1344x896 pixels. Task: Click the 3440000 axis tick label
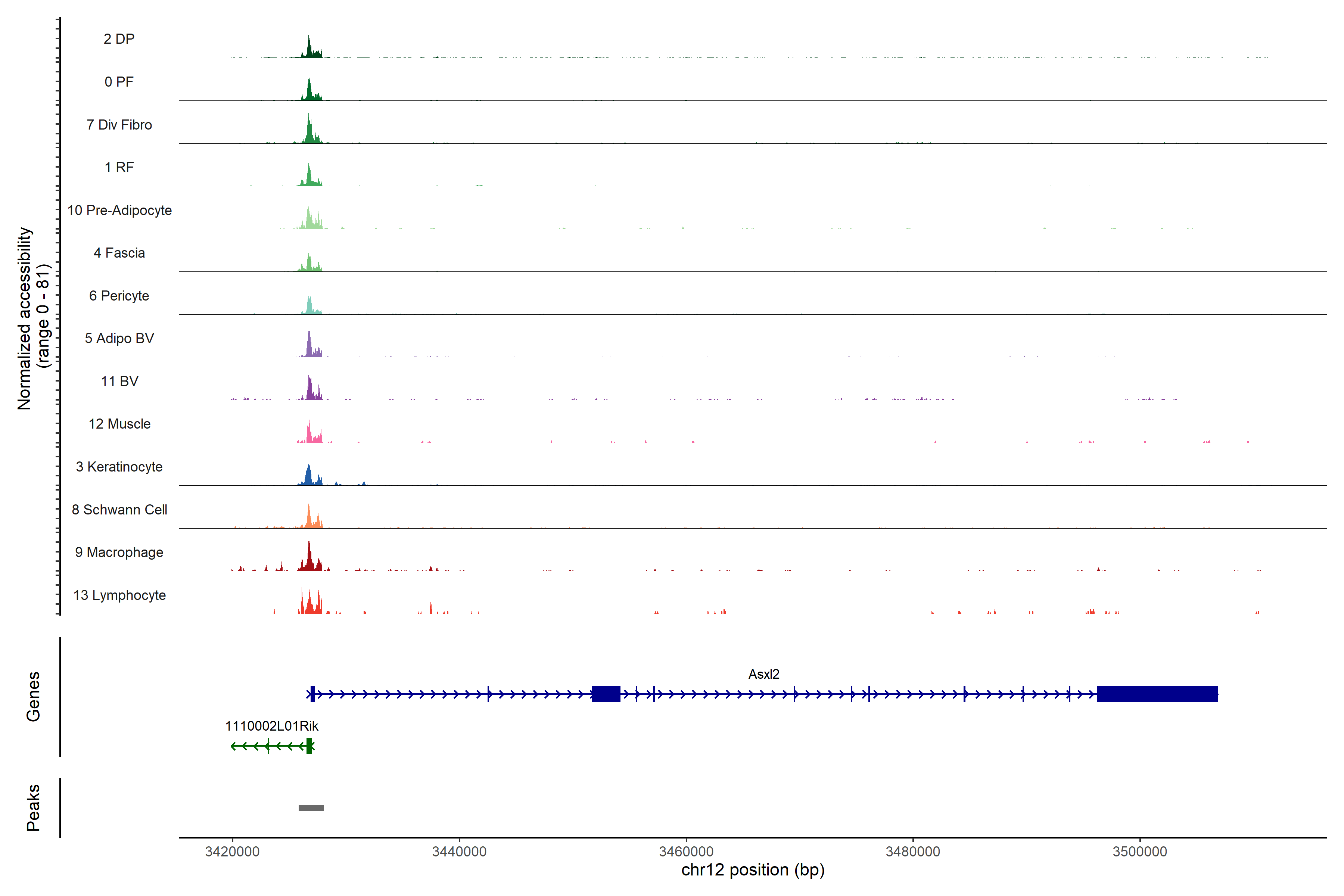[x=459, y=852]
